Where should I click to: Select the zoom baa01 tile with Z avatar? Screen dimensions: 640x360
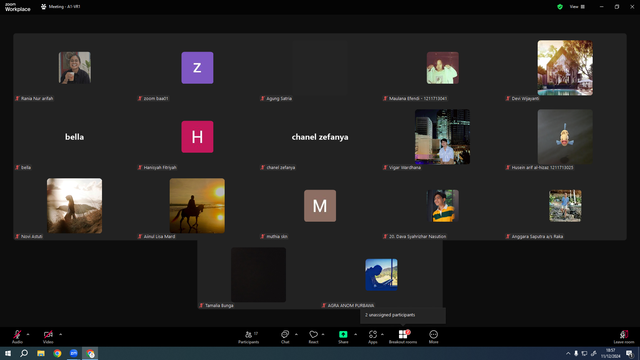(x=197, y=68)
